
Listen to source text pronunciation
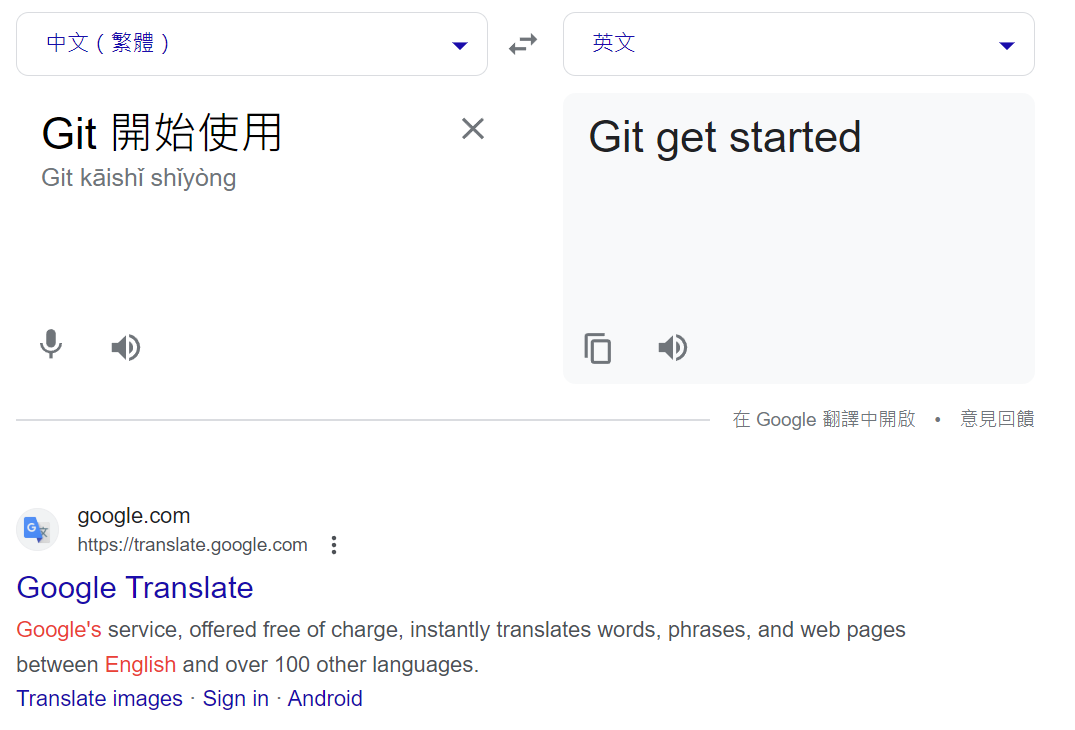click(x=126, y=348)
